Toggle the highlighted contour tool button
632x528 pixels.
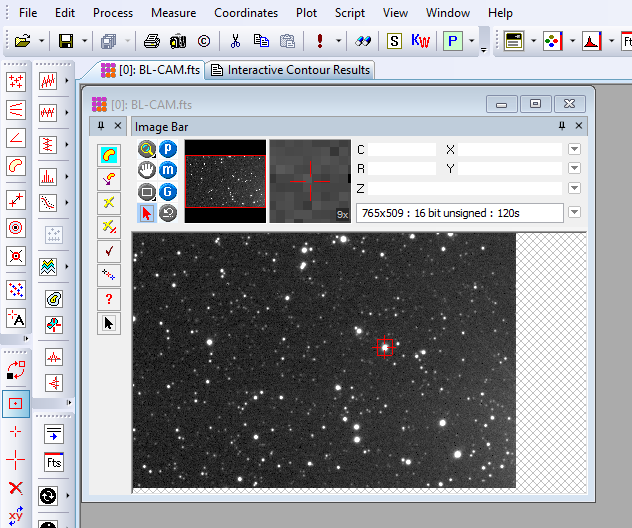109,155
